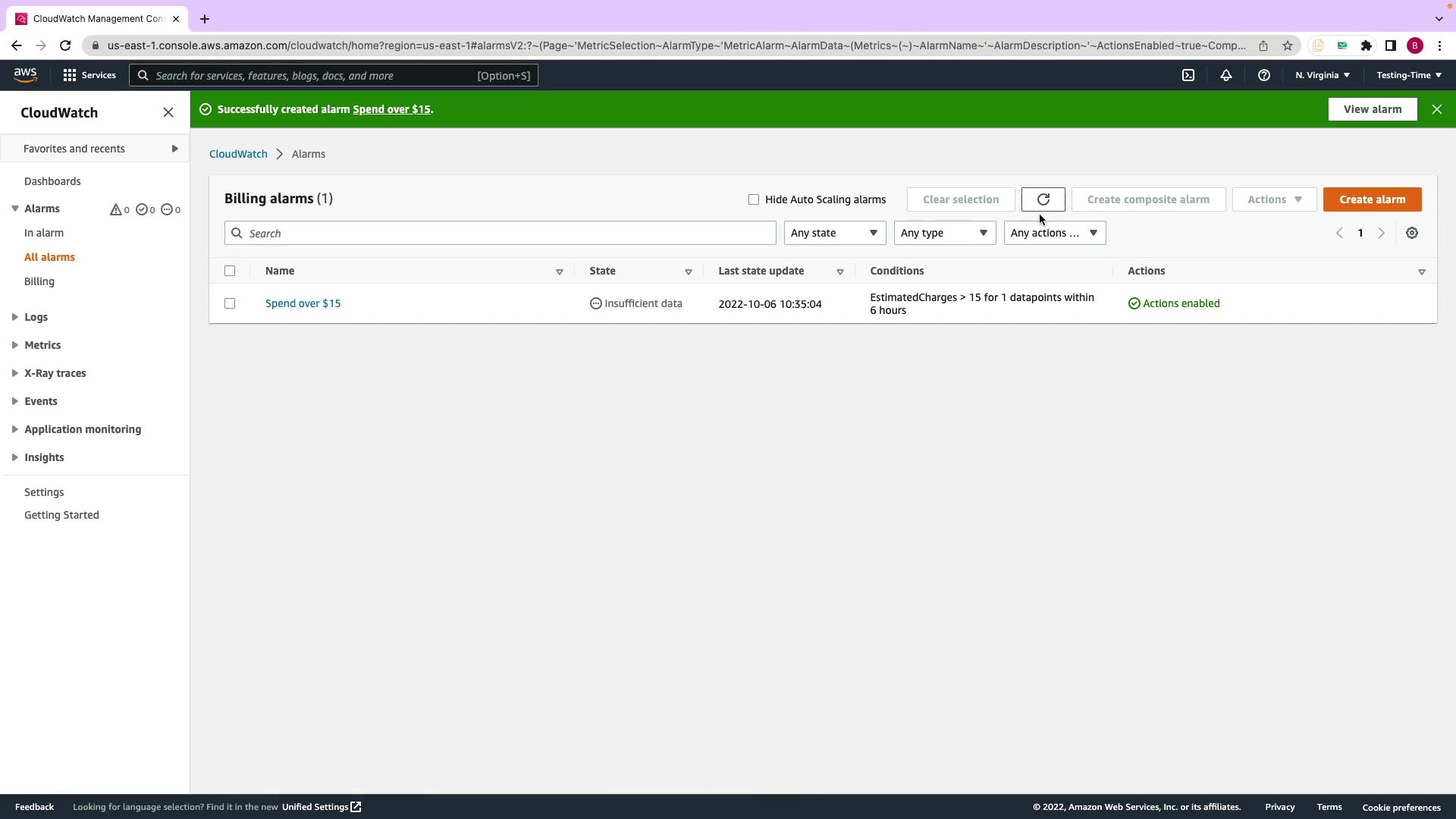The image size is (1456, 819).
Task: Open AWS CloudShell icon in top bar
Action: 1188,75
